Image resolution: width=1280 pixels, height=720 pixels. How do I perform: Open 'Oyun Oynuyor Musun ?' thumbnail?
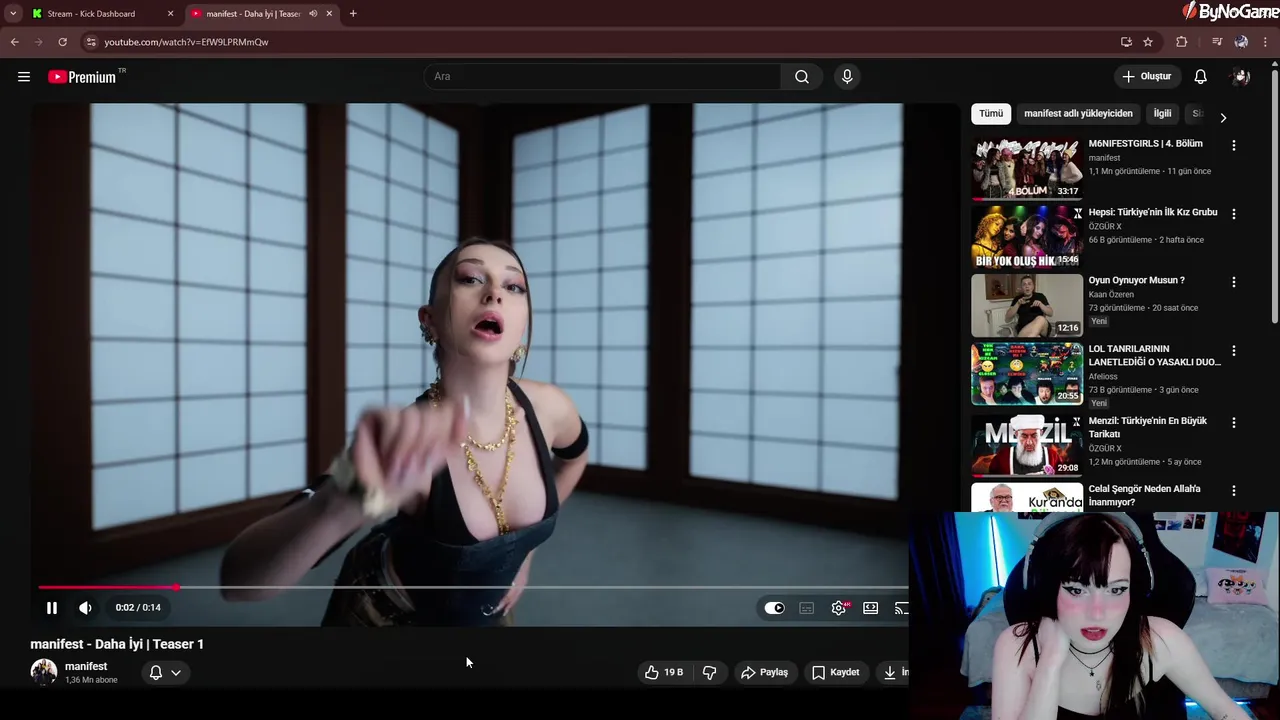point(1027,305)
